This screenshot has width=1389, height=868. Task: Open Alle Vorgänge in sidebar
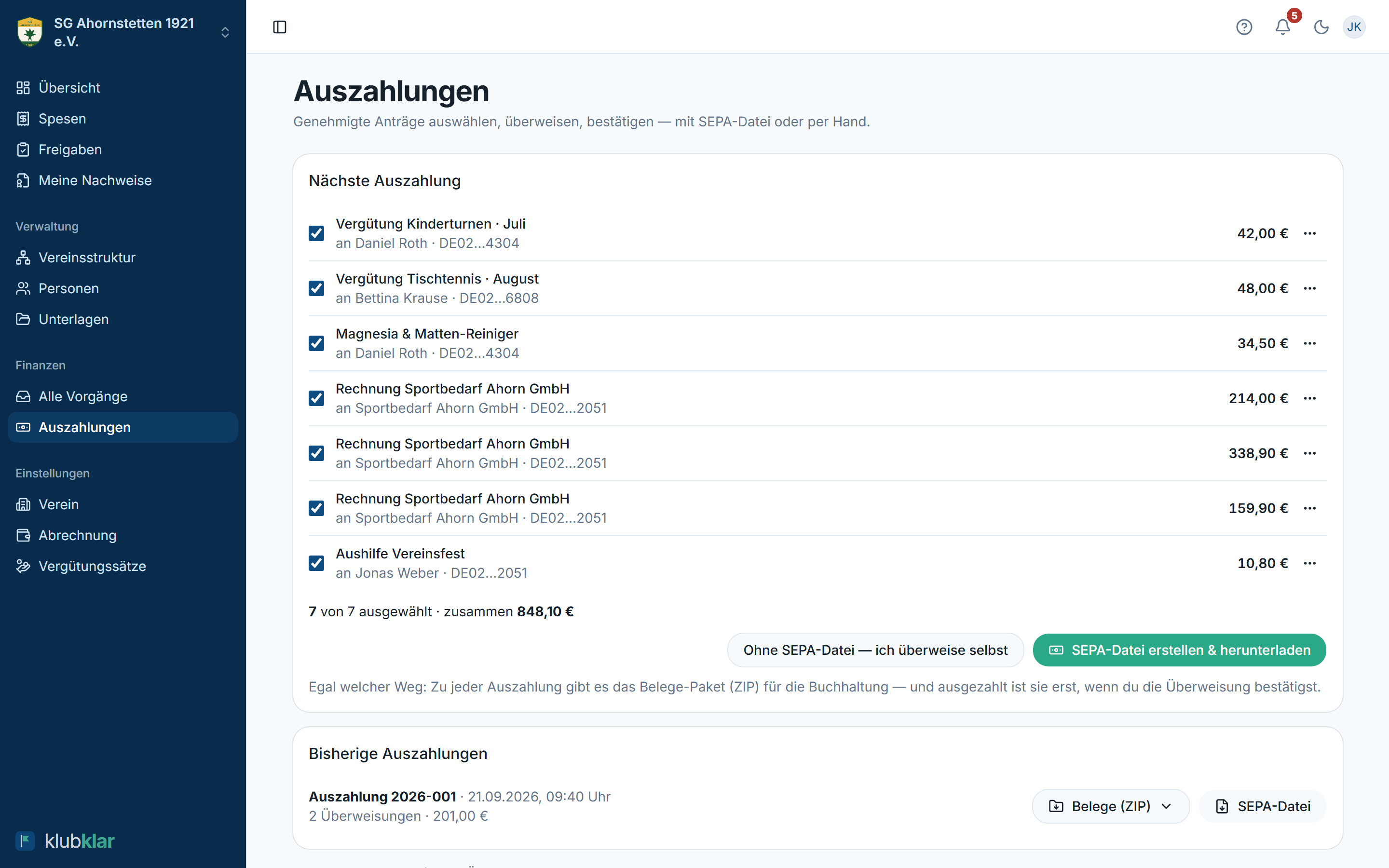pos(123,396)
